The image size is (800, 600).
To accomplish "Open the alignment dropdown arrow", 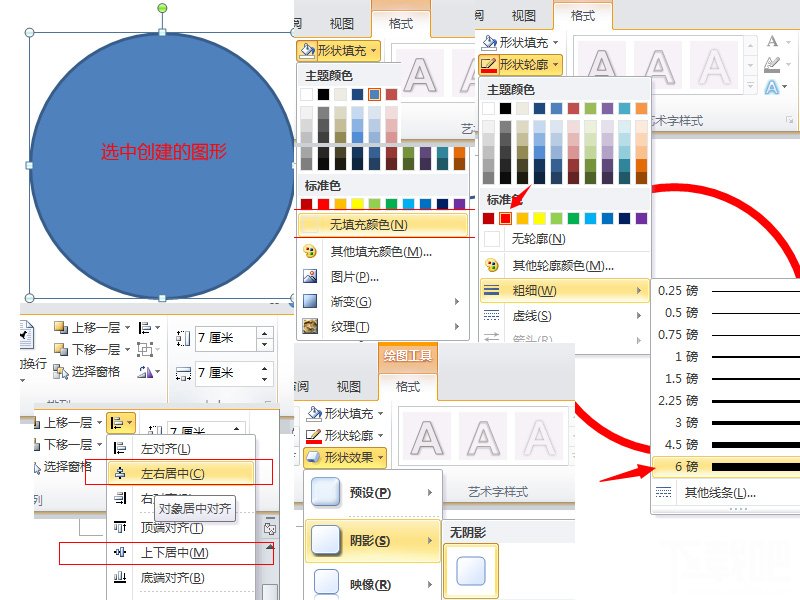I will 122,421.
